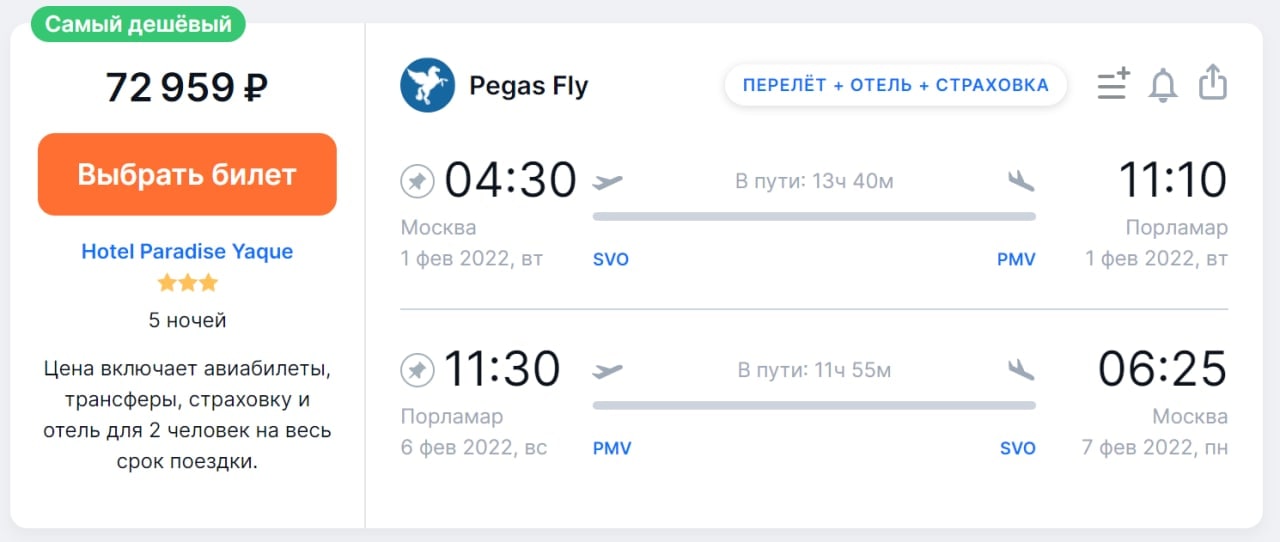Add ticket to comparison list icon
Screen dimensions: 1280x542
click(1113, 84)
